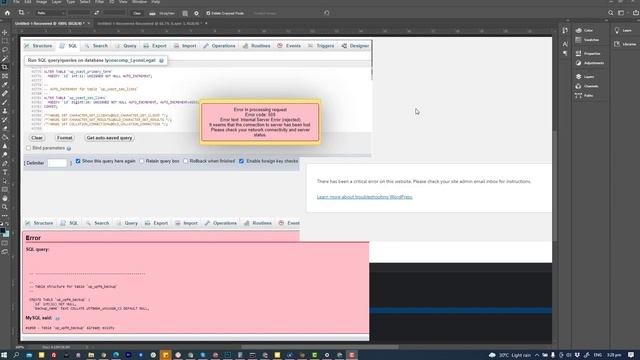Open the Layer menu

click(x=56, y=2)
